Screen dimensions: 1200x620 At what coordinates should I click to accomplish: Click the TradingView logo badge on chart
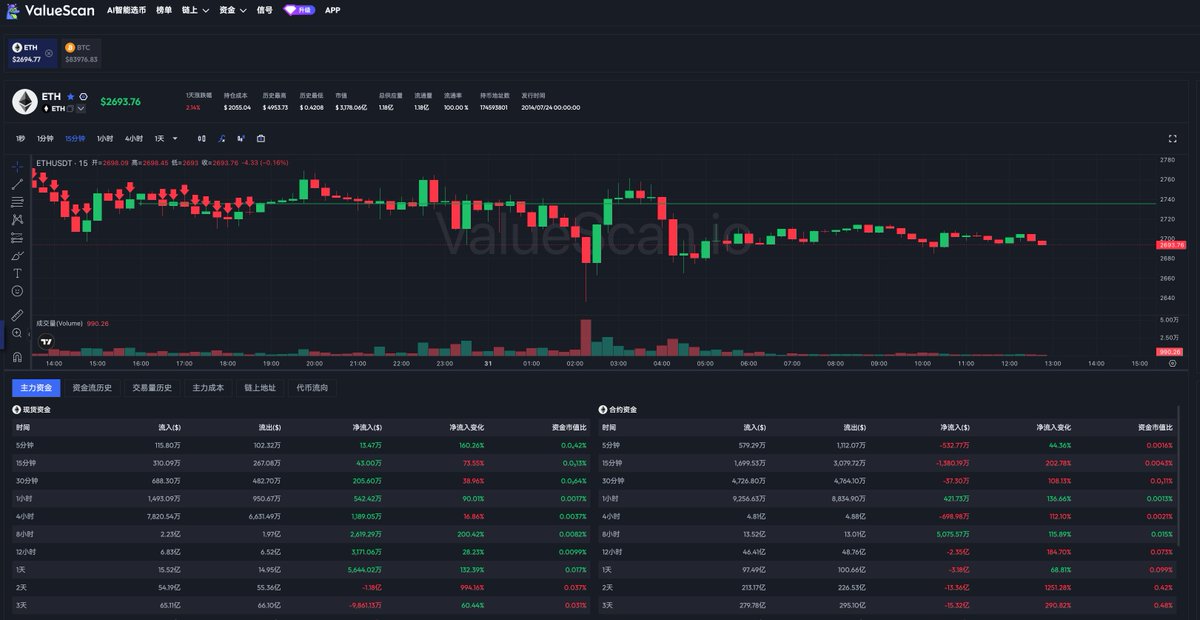tap(46, 341)
